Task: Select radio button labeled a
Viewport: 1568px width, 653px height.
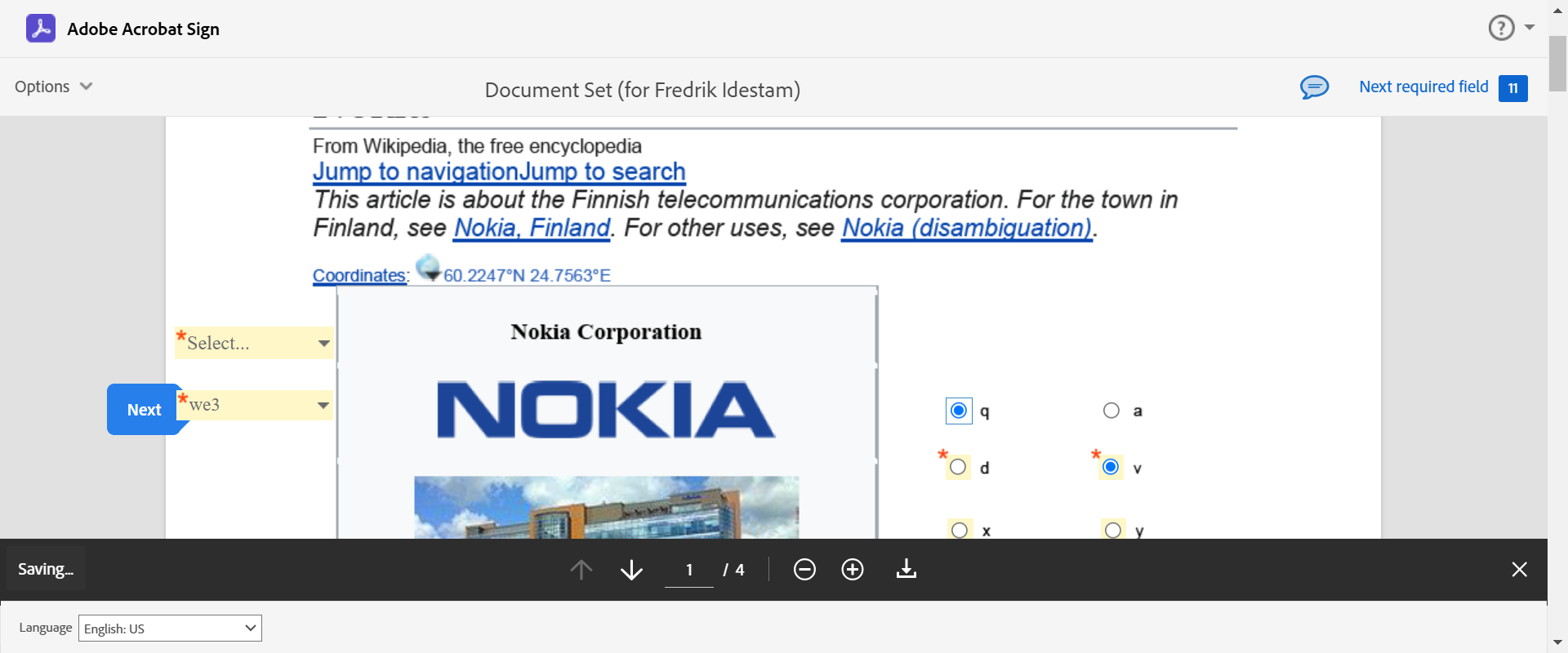Action: pyautogui.click(x=1111, y=411)
